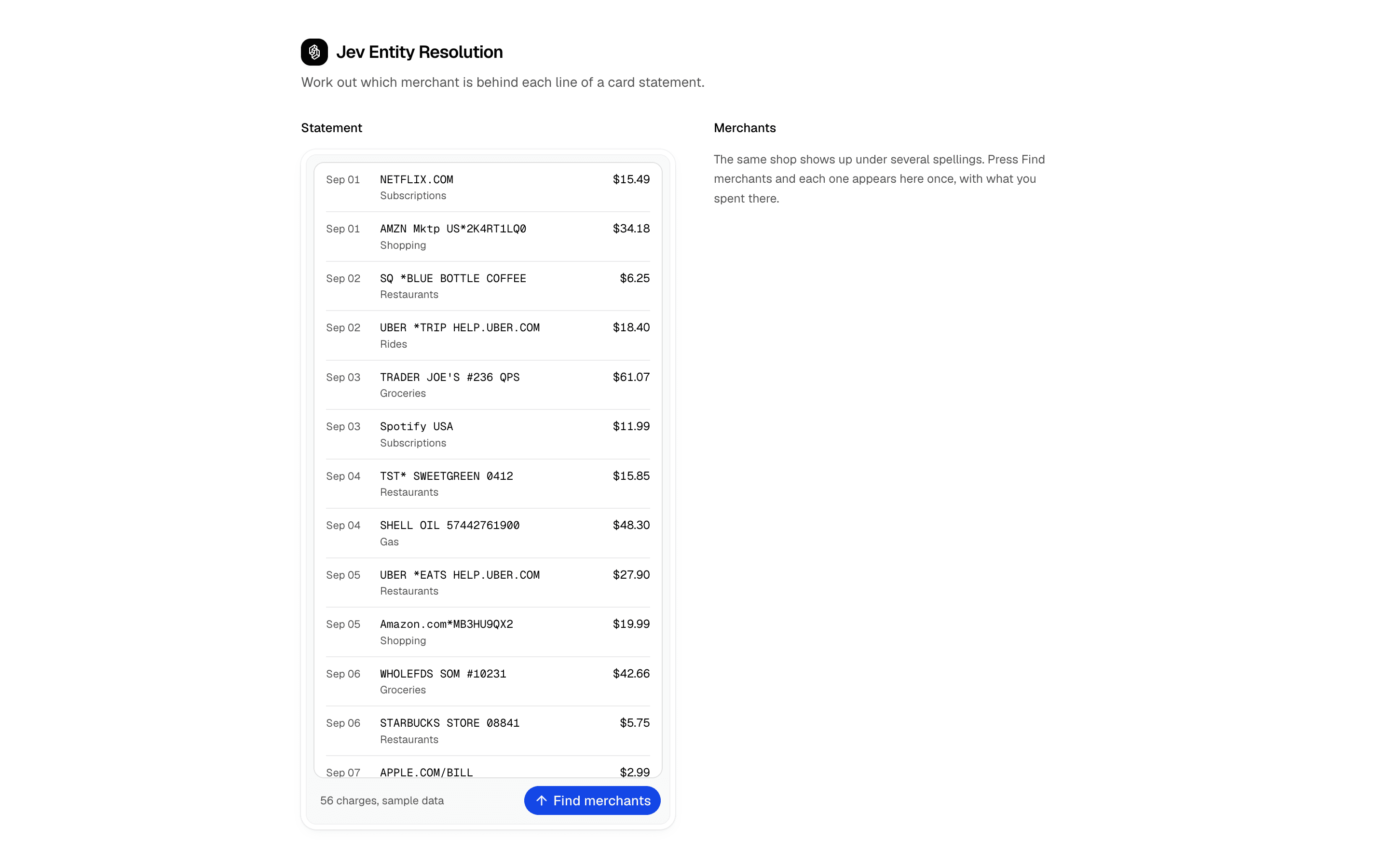Viewport: 1389px width, 868px height.
Task: Select the WHOLEFDS SOM #10231 charge
Action: point(488,681)
